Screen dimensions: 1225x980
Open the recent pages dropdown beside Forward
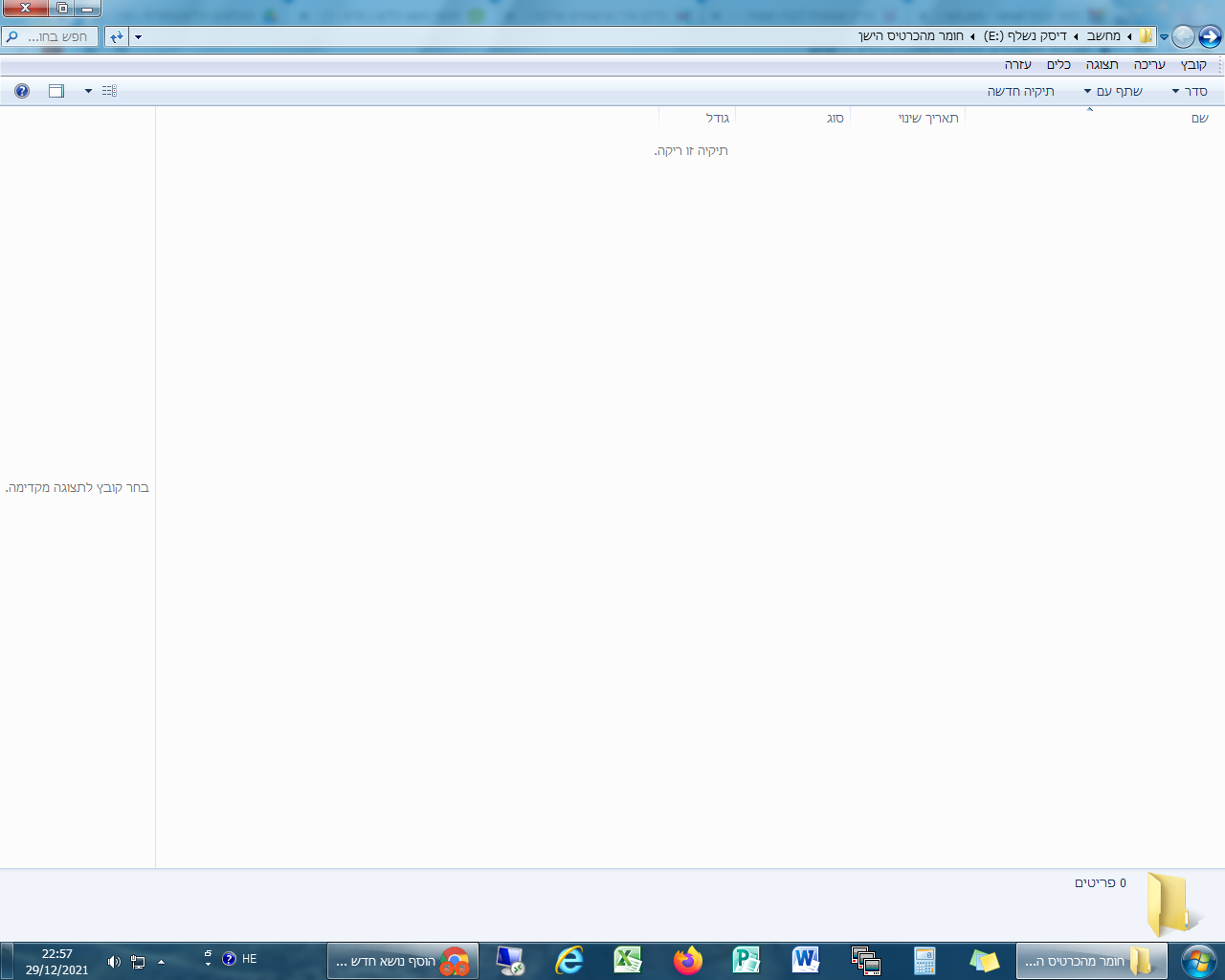[1164, 37]
